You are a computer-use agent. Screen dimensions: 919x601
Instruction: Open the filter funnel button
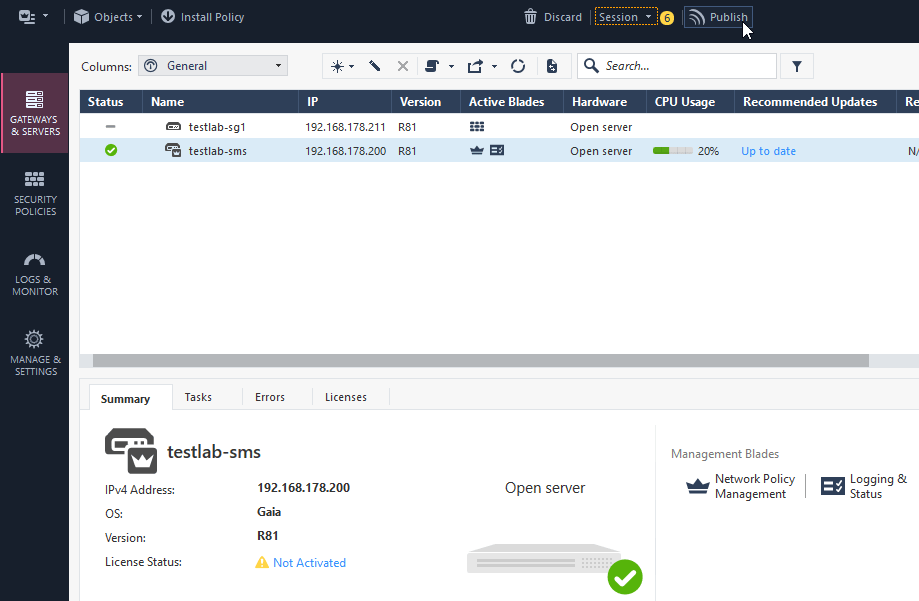point(797,66)
